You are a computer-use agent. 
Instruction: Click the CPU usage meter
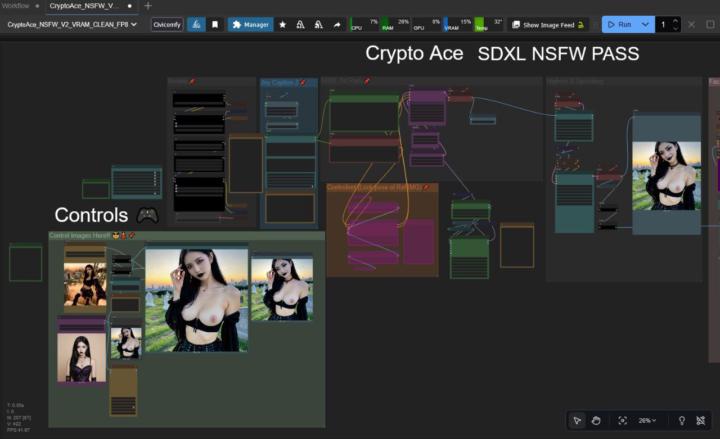(x=364, y=24)
